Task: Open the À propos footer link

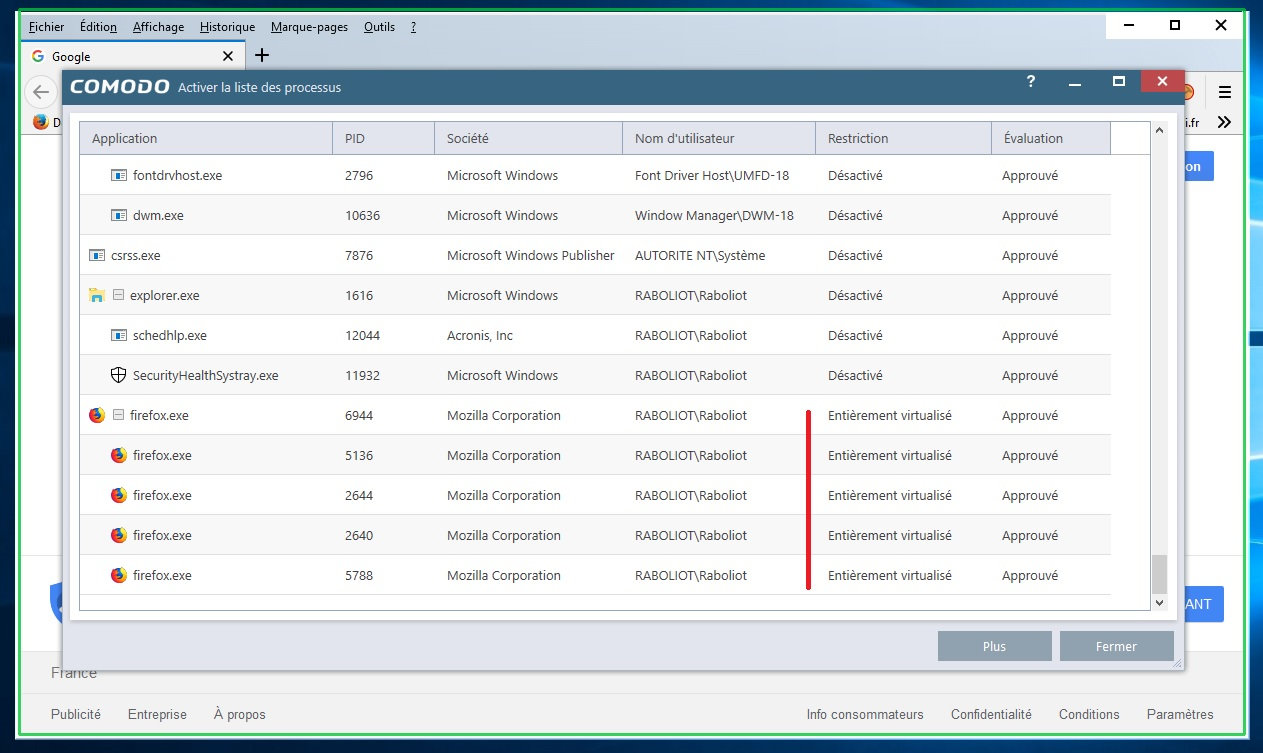Action: [240, 714]
